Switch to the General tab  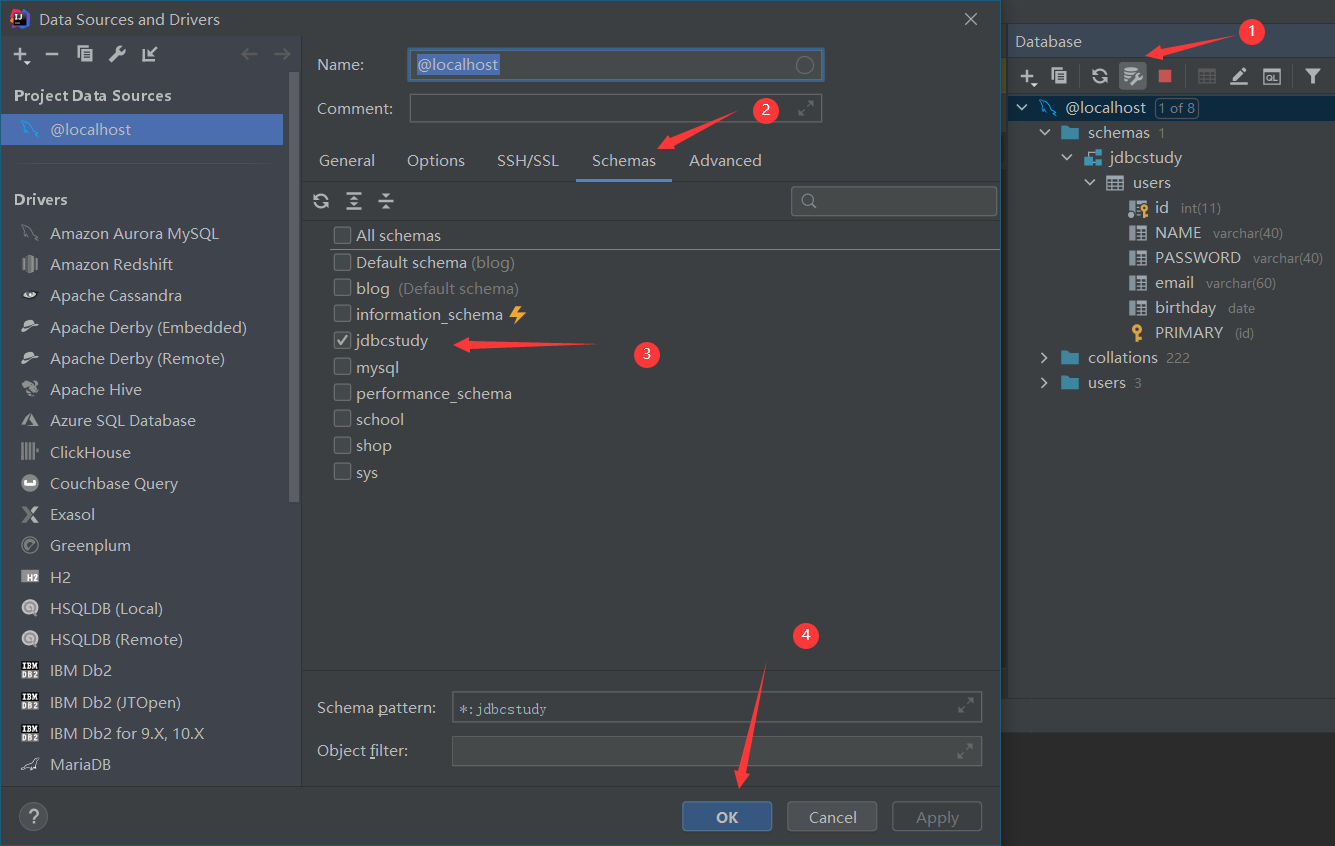click(x=347, y=160)
